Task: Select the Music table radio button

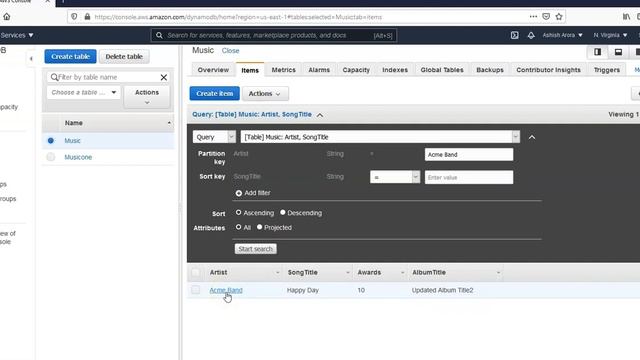Action: [x=51, y=140]
